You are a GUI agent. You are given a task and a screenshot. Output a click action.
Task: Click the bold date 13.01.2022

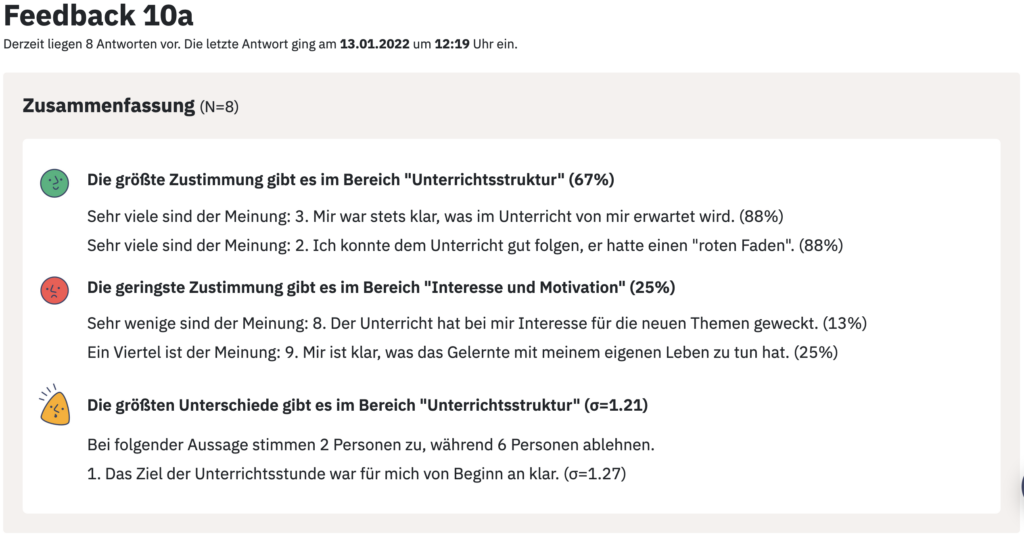pos(374,44)
